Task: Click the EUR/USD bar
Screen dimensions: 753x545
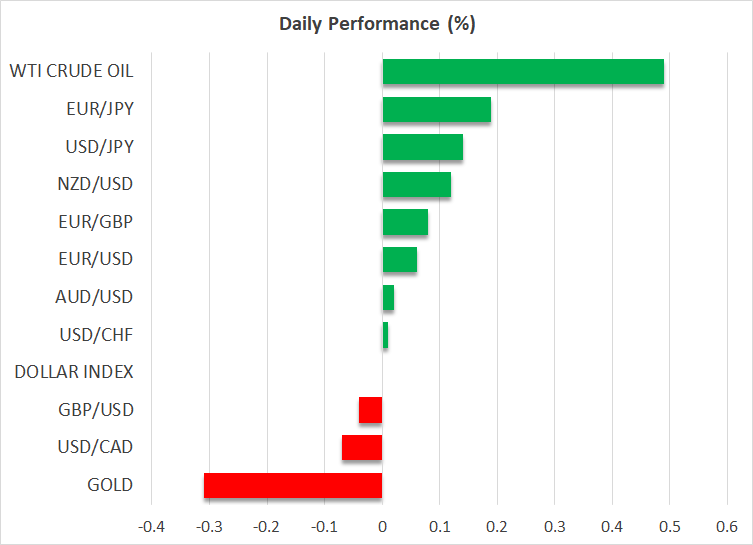Action: click(x=399, y=260)
